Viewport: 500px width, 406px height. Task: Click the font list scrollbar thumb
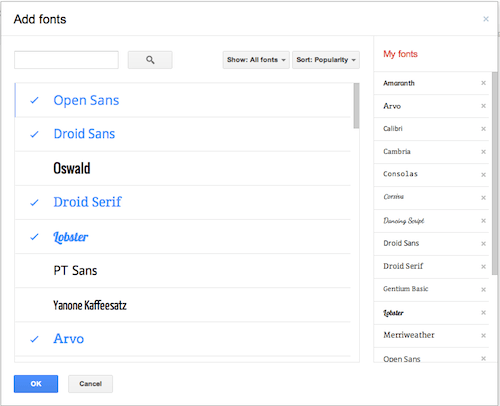pos(356,106)
